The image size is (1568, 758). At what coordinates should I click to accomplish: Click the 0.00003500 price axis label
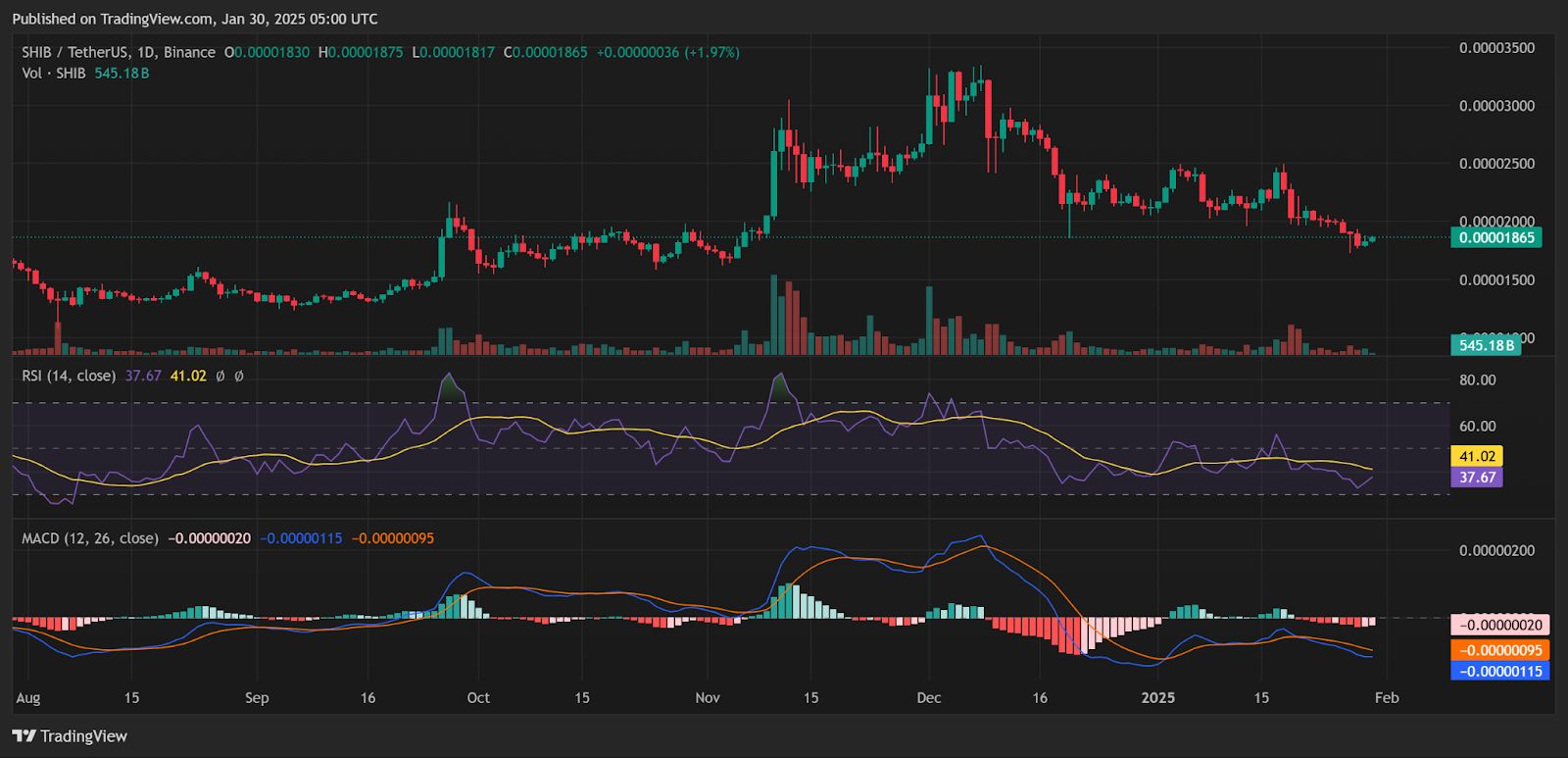tap(1496, 48)
